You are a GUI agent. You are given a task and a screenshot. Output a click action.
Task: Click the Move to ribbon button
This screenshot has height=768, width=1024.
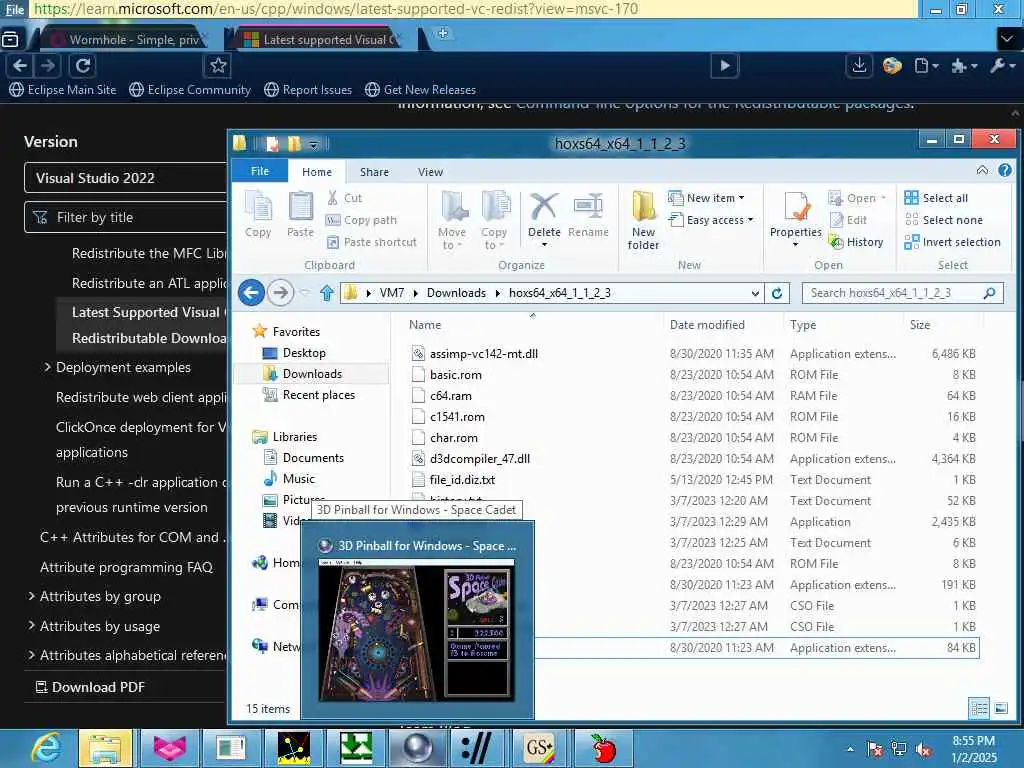[x=452, y=220]
